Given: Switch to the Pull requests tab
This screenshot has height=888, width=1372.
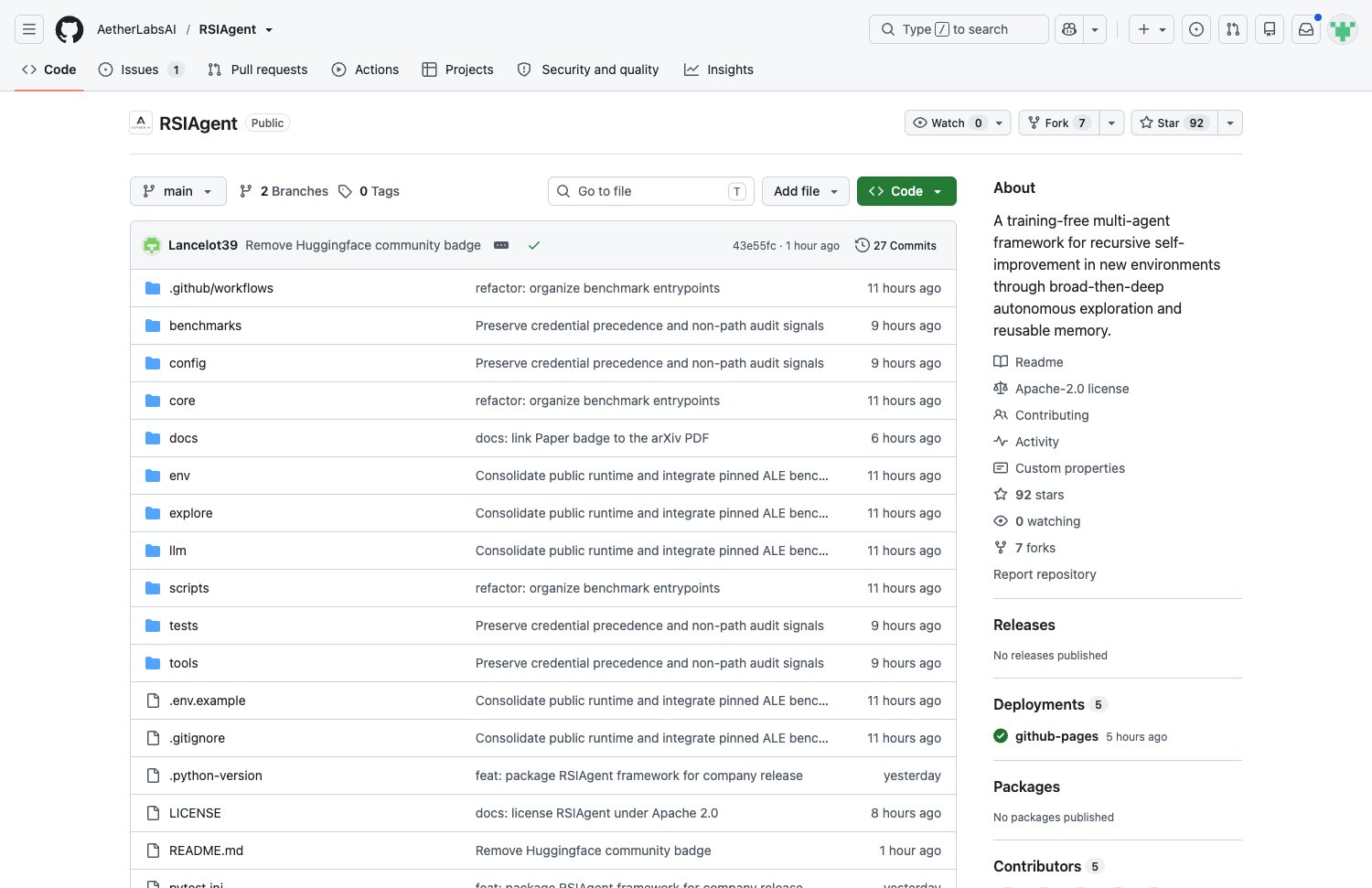Looking at the screenshot, I should [258, 70].
